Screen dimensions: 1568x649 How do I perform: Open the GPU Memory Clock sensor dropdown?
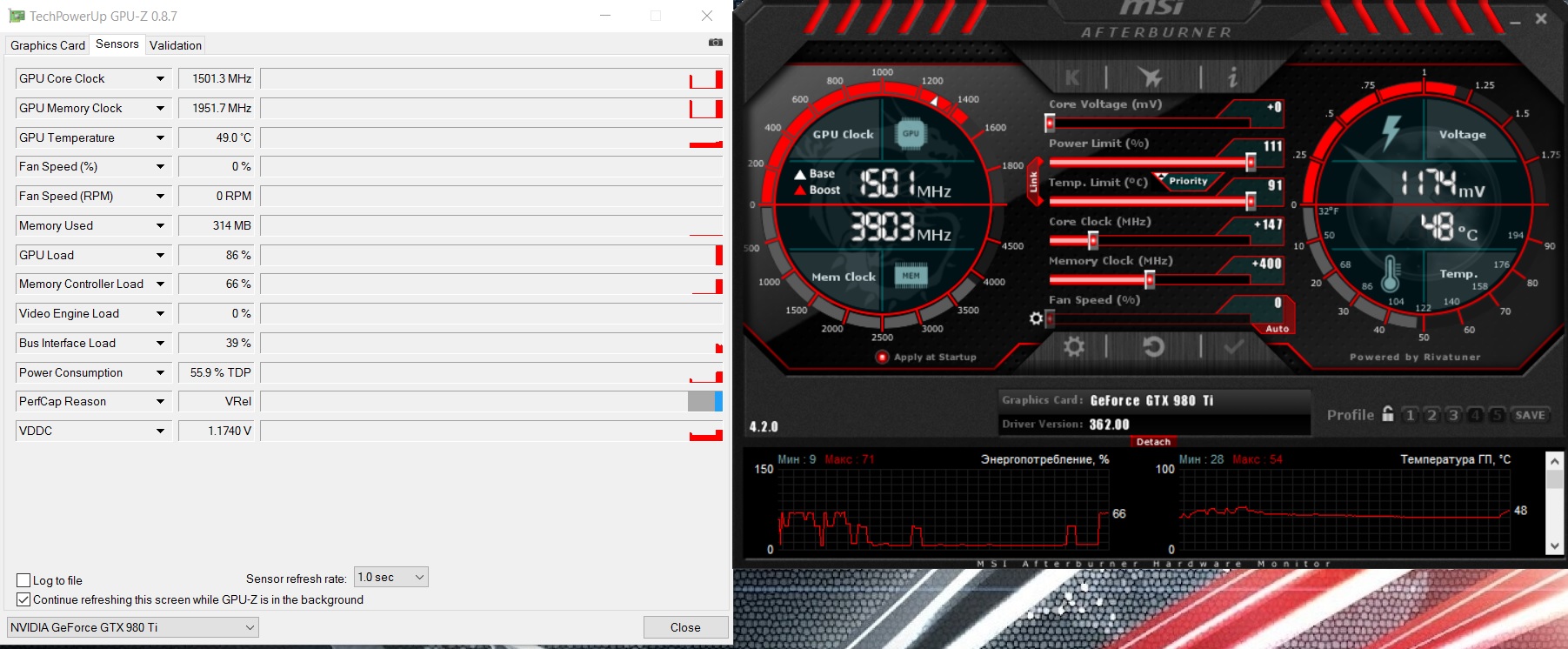[x=160, y=108]
